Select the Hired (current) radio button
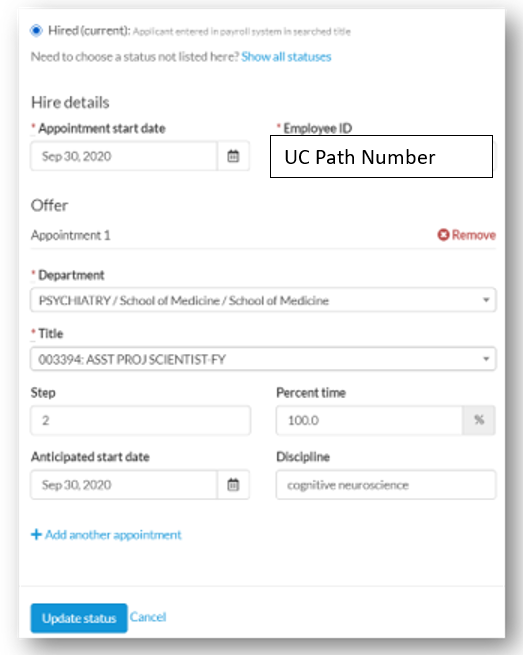 [x=36, y=30]
